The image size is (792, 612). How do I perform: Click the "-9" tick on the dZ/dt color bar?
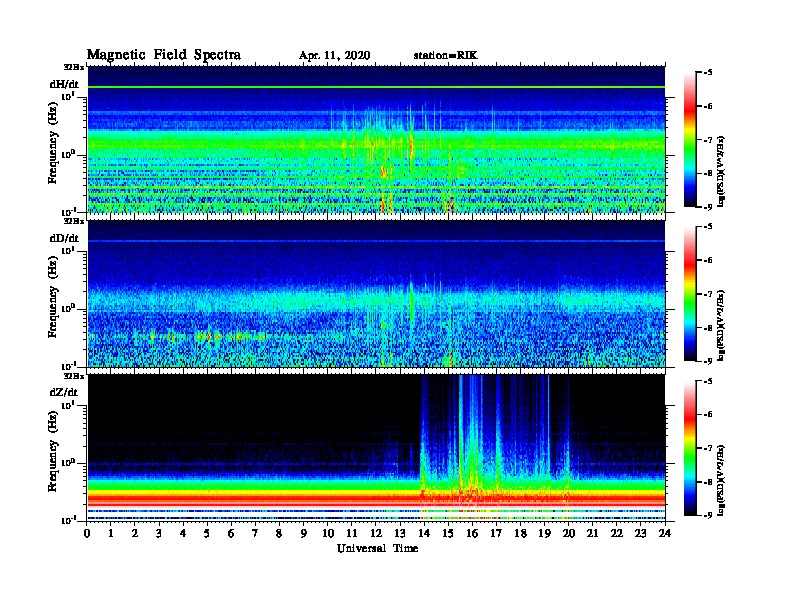708,515
